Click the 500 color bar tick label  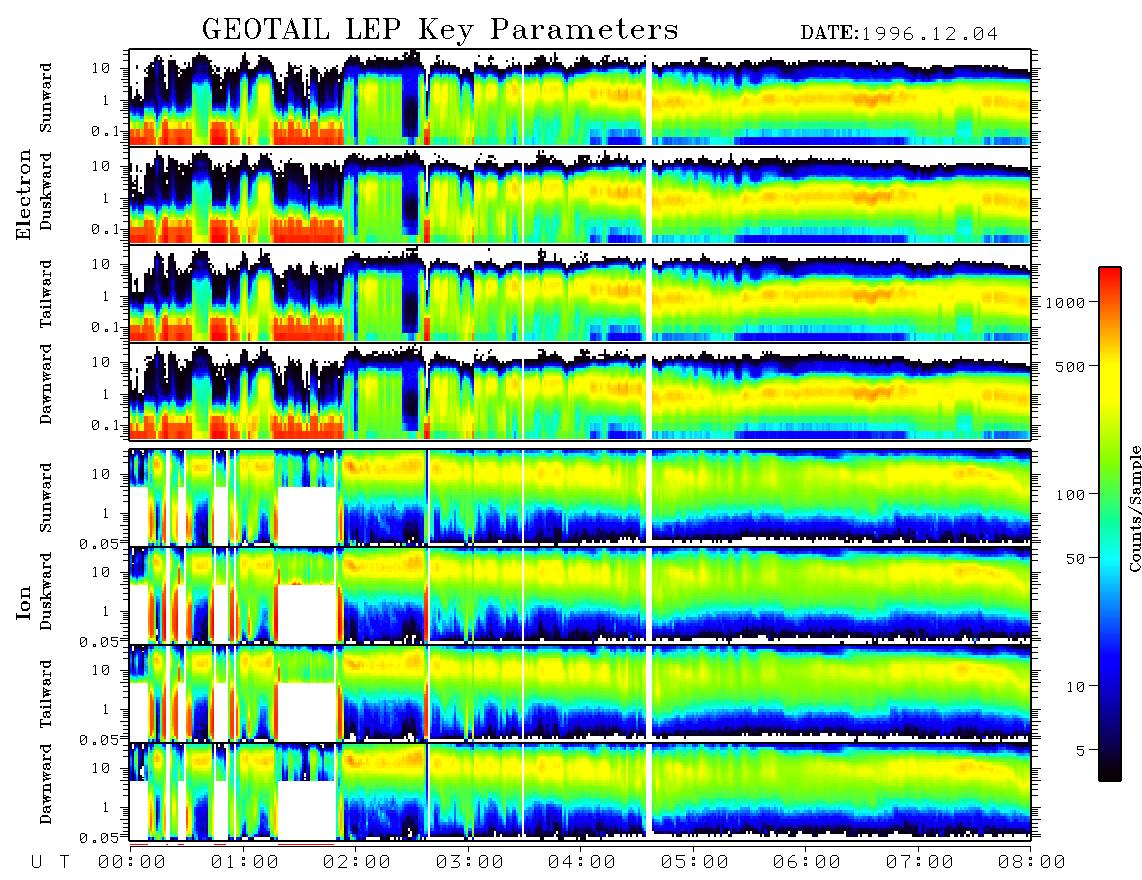[1070, 366]
